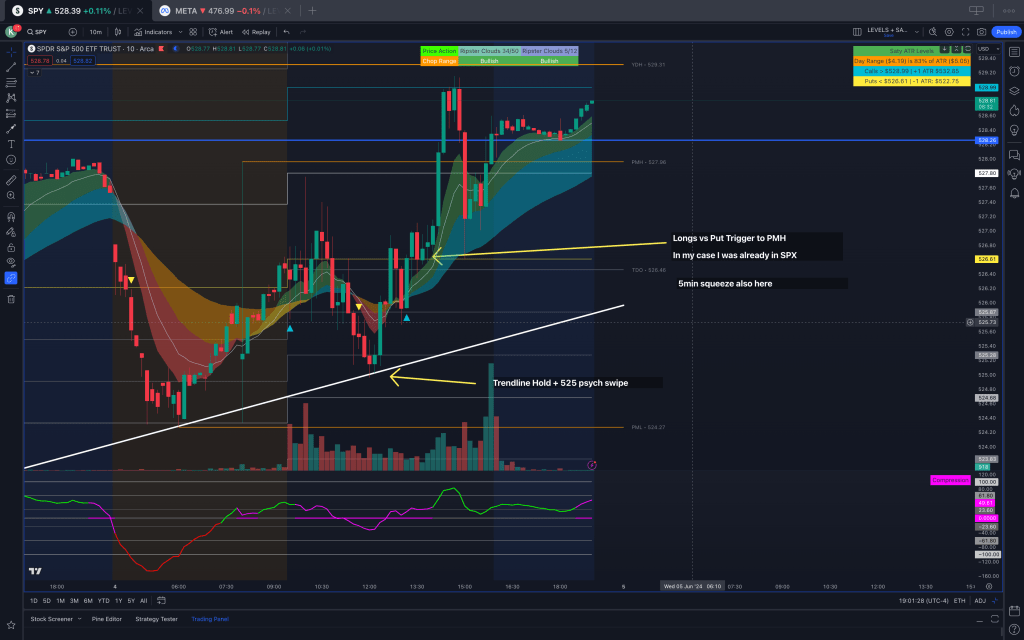
Task: Start Replay mode from toolbar
Action: 256,32
